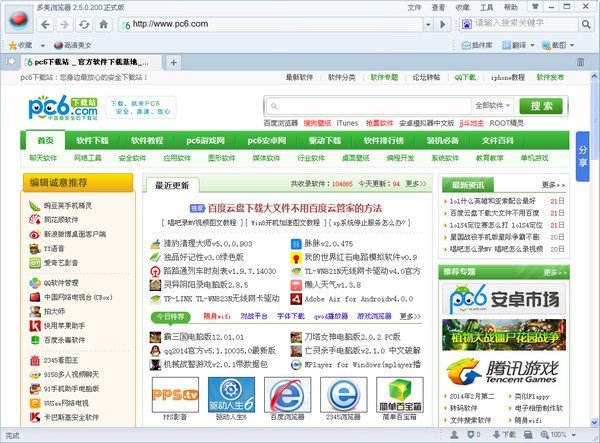Expand the 收藏 favorites dropdown arrow
Viewport: 600px width, 443px height.
(42, 46)
